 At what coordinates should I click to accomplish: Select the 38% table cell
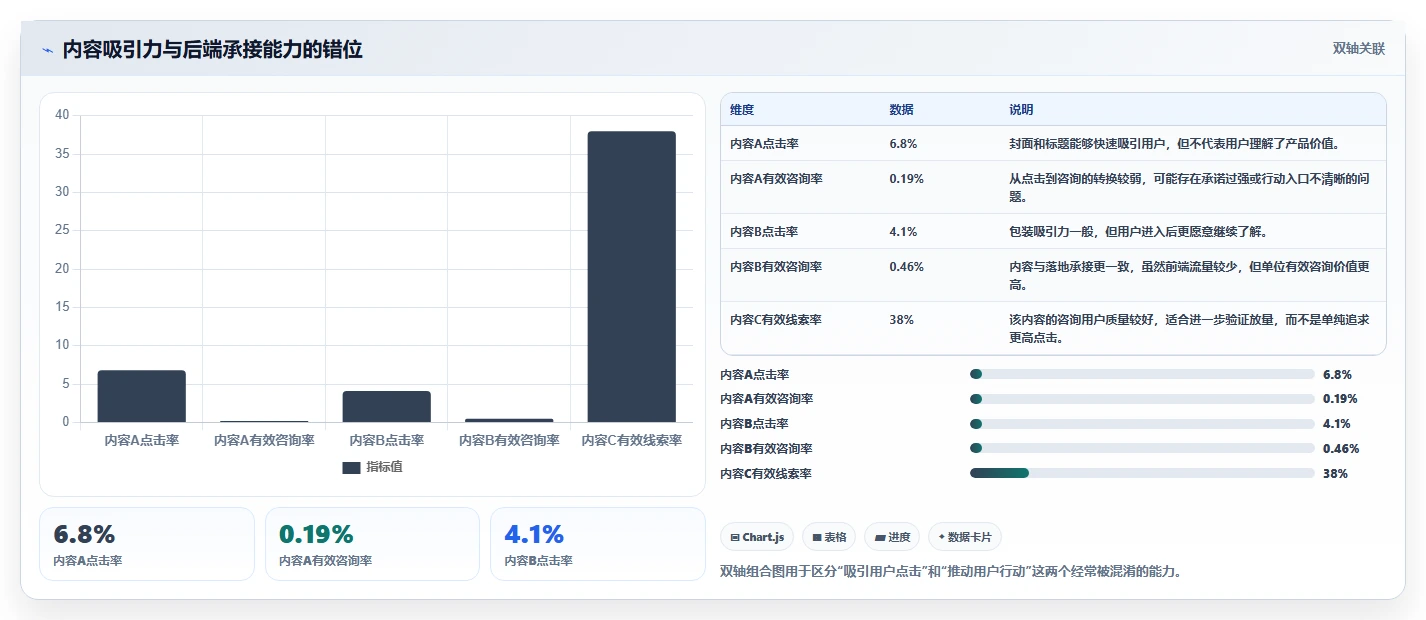pos(901,320)
